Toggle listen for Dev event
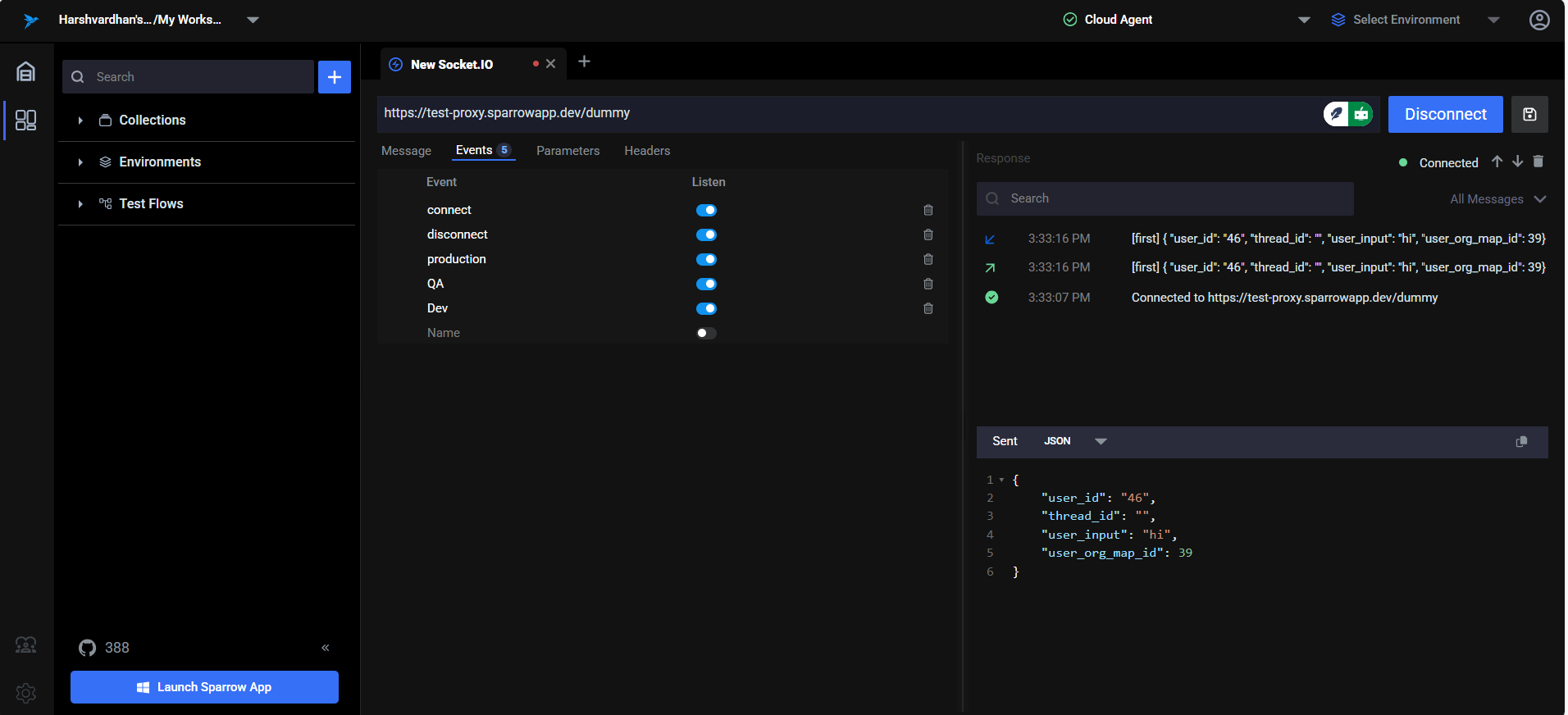 pyautogui.click(x=706, y=308)
